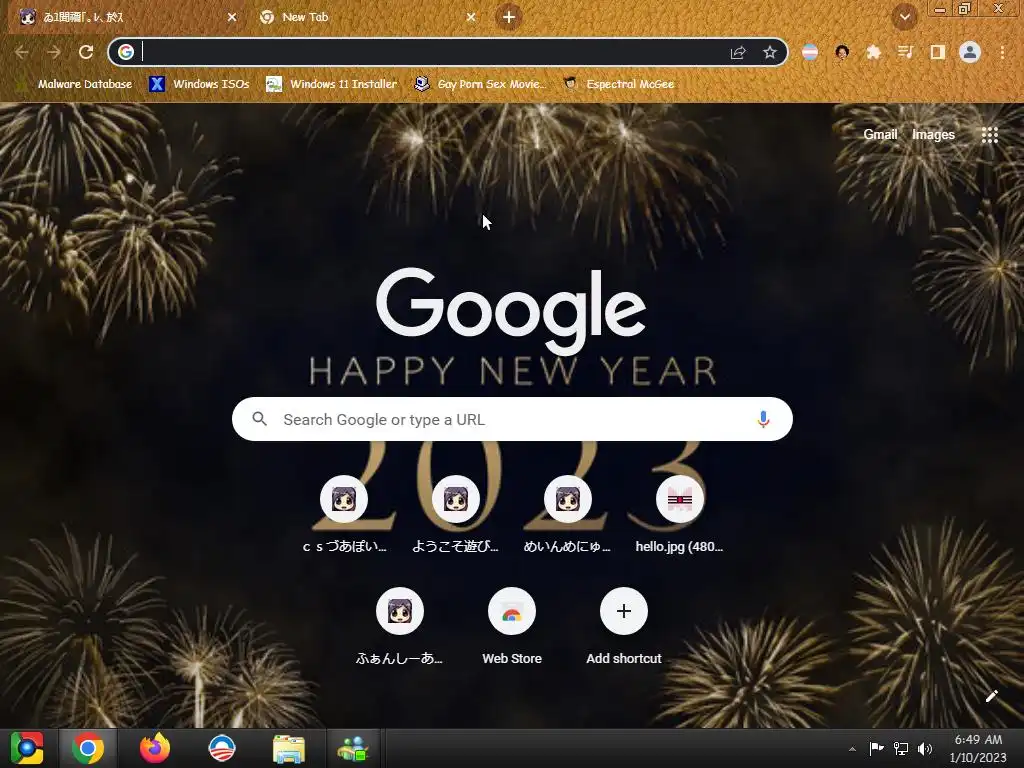Open the media control playlist icon
The image size is (1024, 768).
click(x=906, y=52)
